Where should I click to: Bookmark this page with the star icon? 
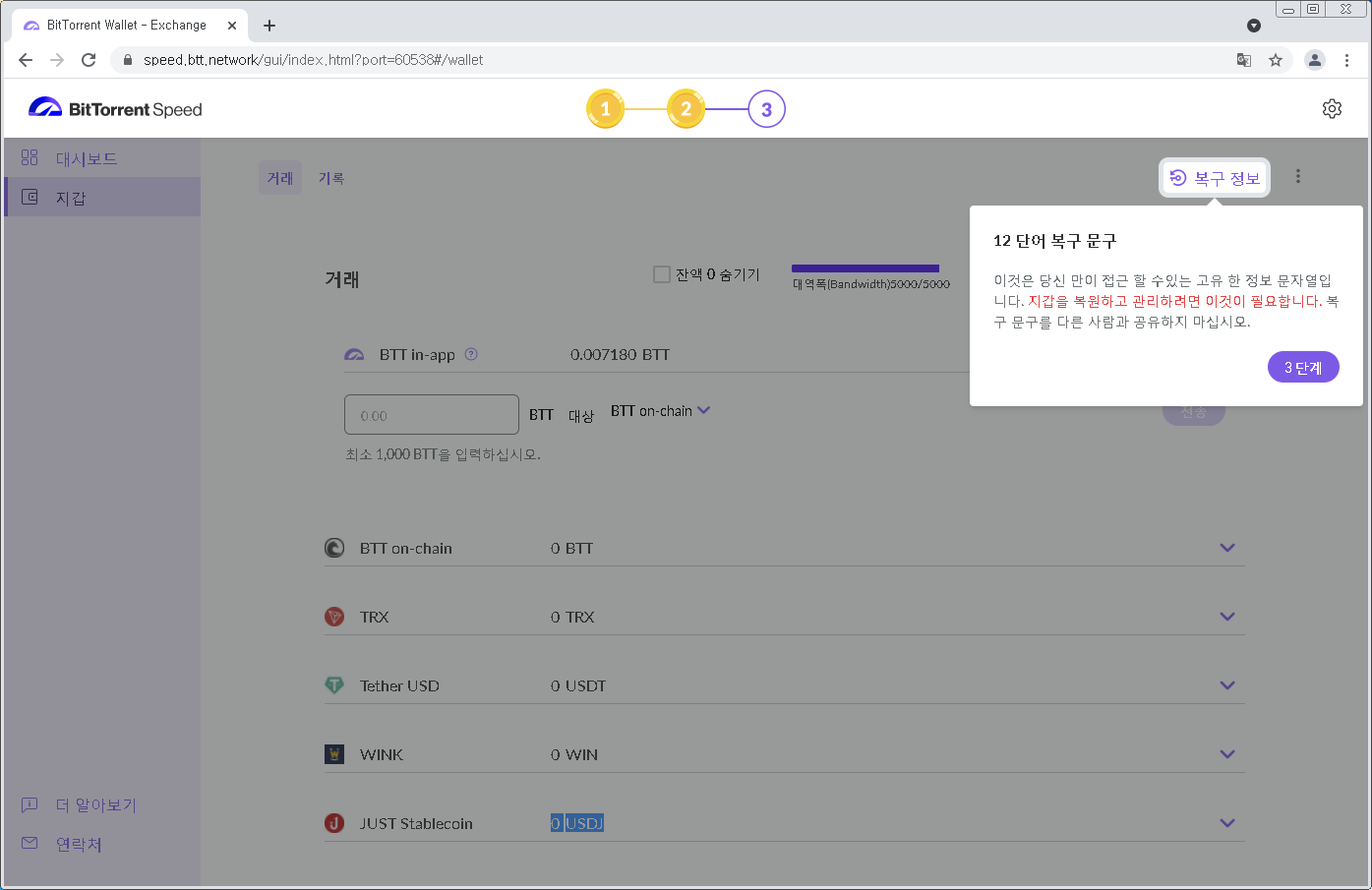click(1276, 60)
